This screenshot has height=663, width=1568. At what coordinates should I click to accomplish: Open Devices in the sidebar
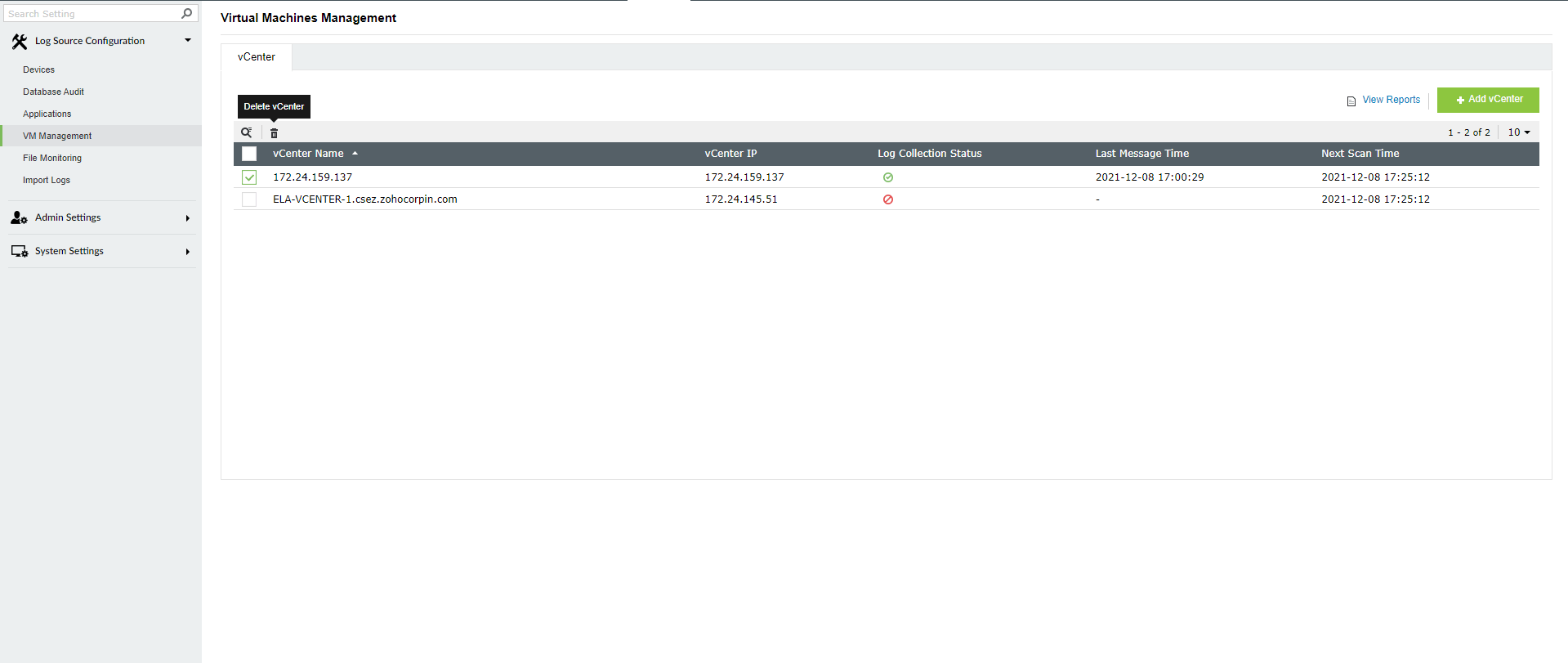38,69
